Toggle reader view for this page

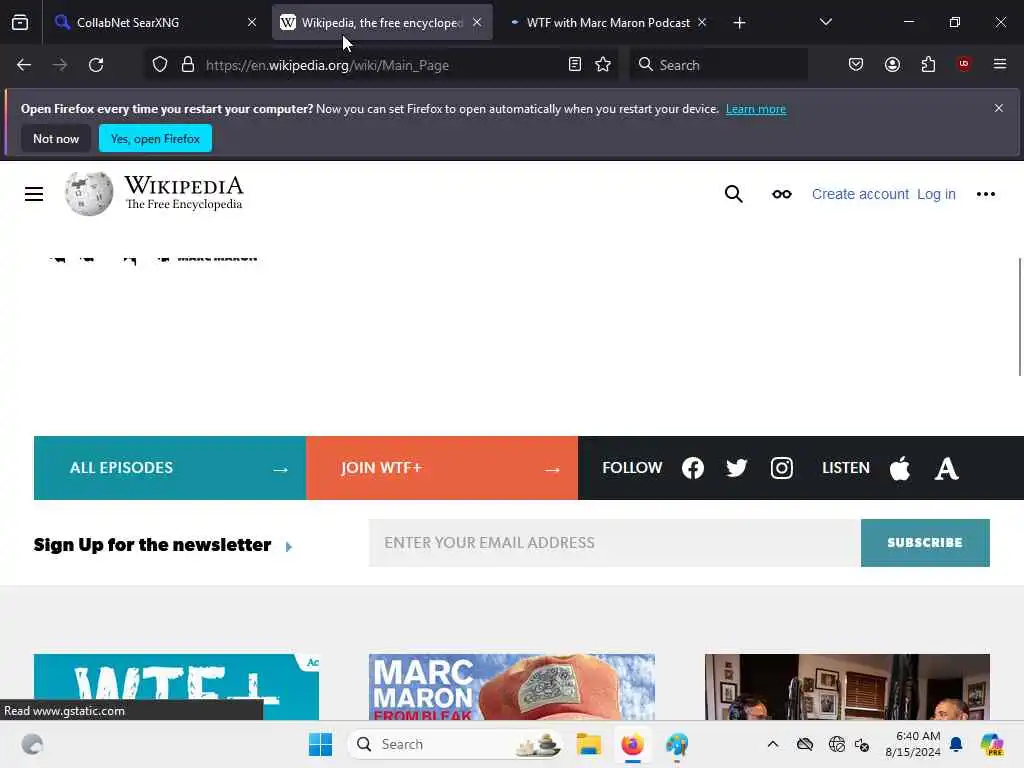[575, 65]
